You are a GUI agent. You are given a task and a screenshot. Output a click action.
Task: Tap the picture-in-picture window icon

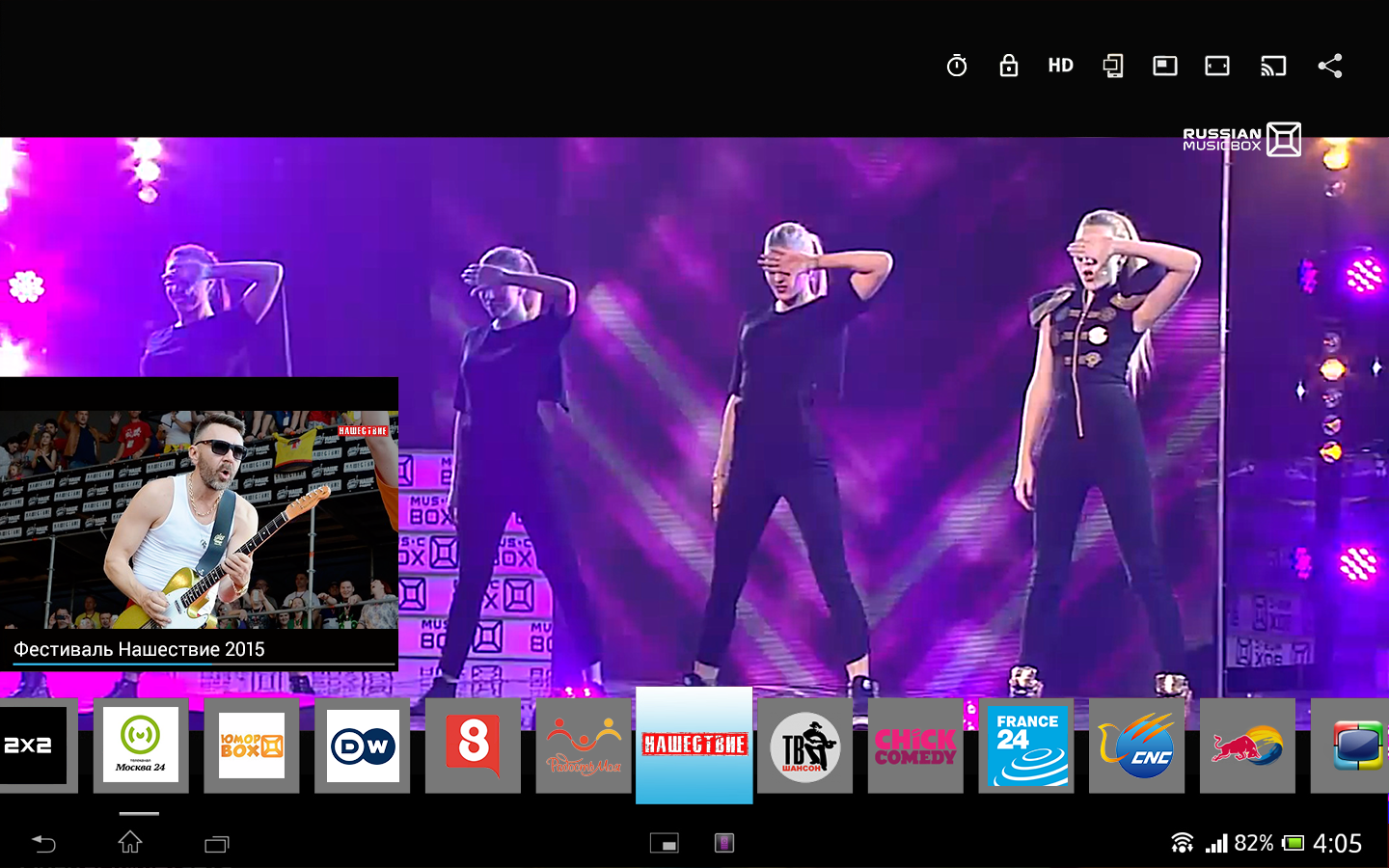(1165, 66)
